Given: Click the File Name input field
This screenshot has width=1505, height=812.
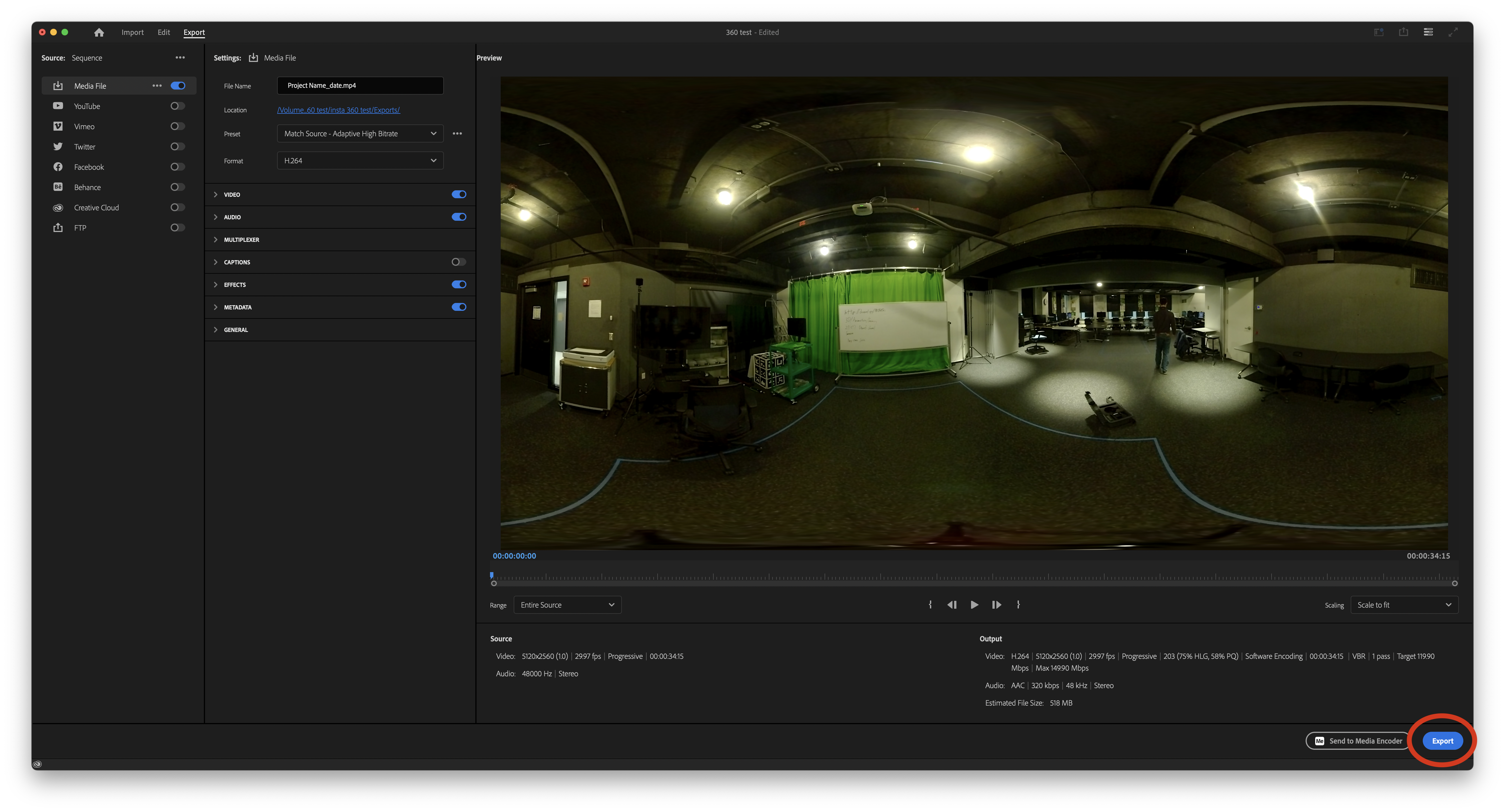Looking at the screenshot, I should coord(360,85).
